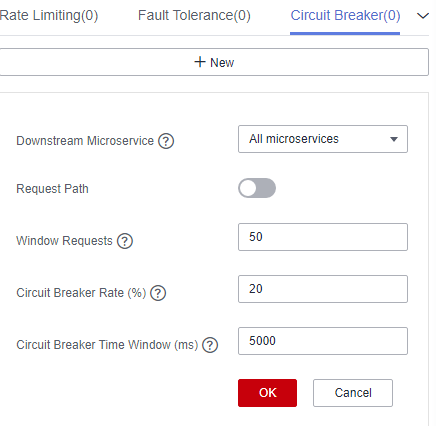Add a new rule with the New button
This screenshot has height=426, width=436.
click(214, 62)
